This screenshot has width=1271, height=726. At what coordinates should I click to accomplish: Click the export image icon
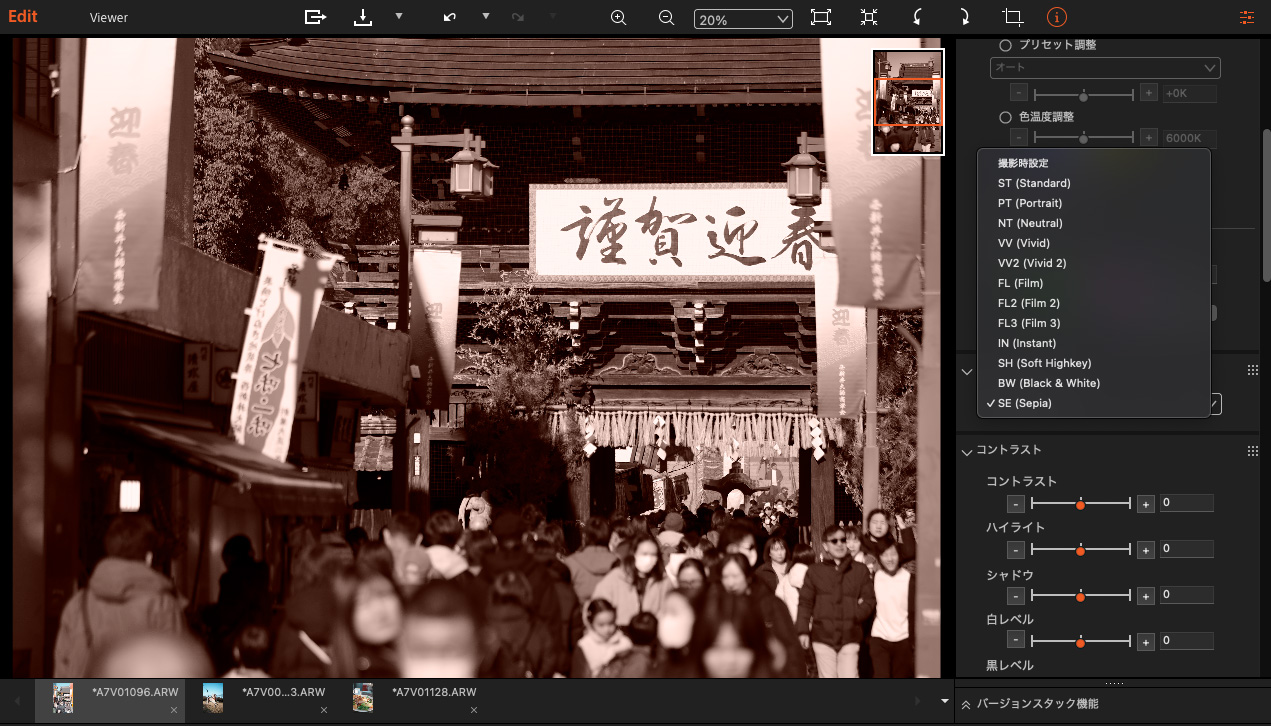(x=315, y=17)
